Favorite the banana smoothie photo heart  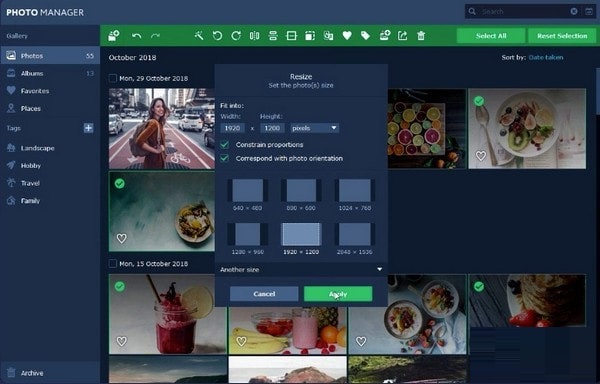tap(241, 341)
